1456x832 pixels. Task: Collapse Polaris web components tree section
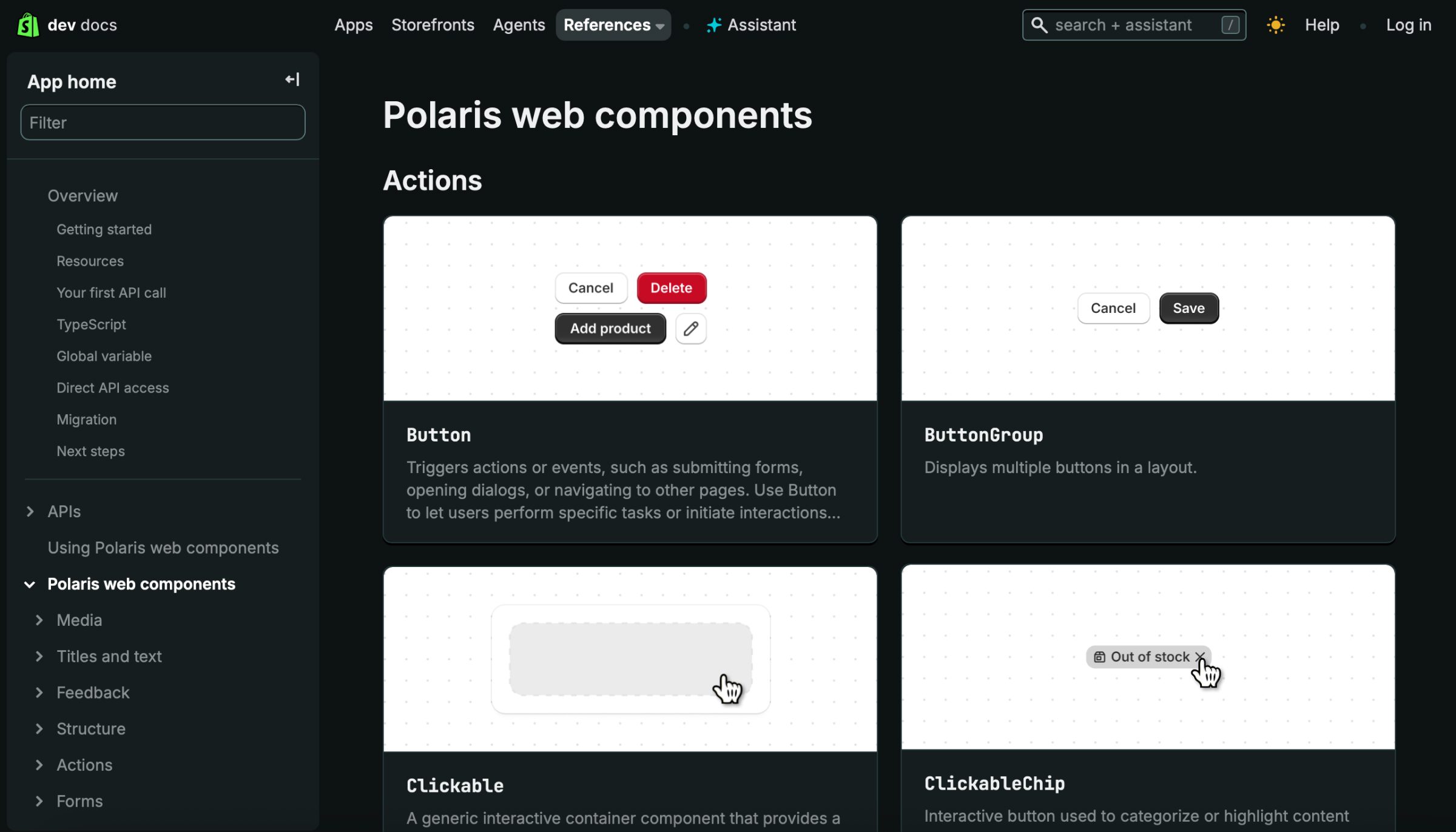[30, 585]
